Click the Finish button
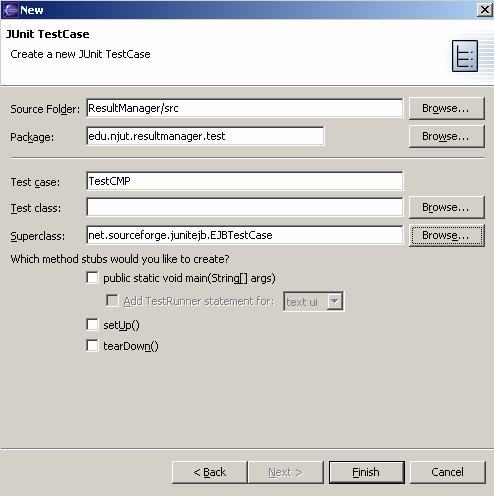The width and height of the screenshot is (494, 496). click(367, 472)
